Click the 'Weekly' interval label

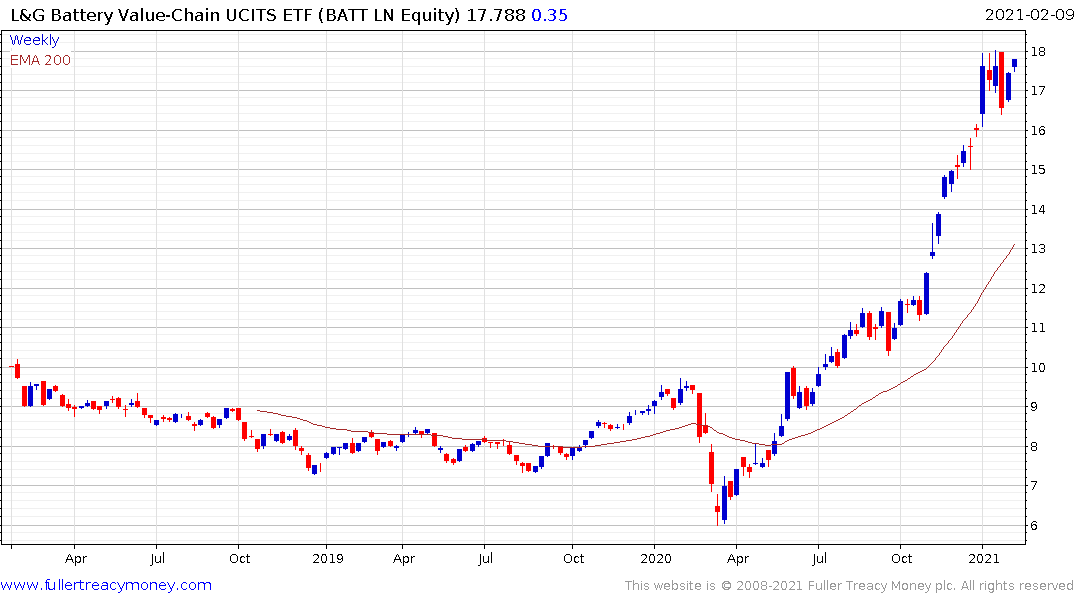(x=34, y=40)
